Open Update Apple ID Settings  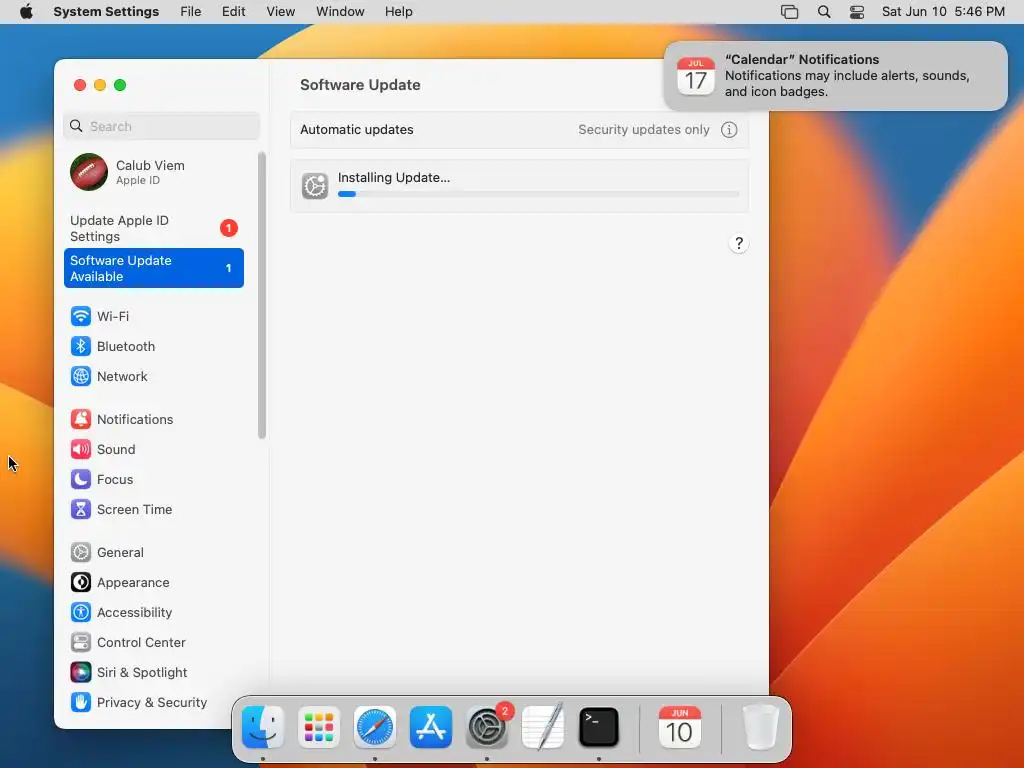(153, 228)
